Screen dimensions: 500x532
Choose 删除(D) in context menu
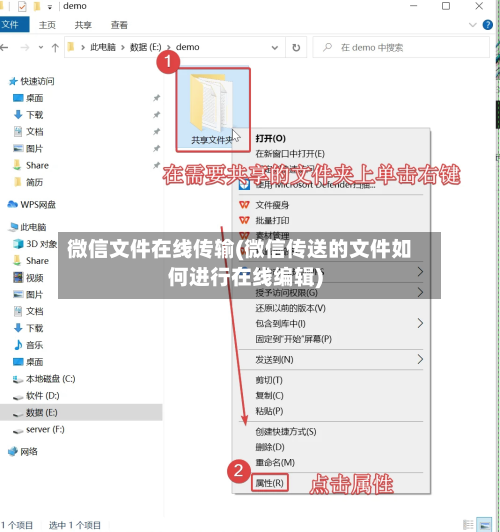(270, 447)
